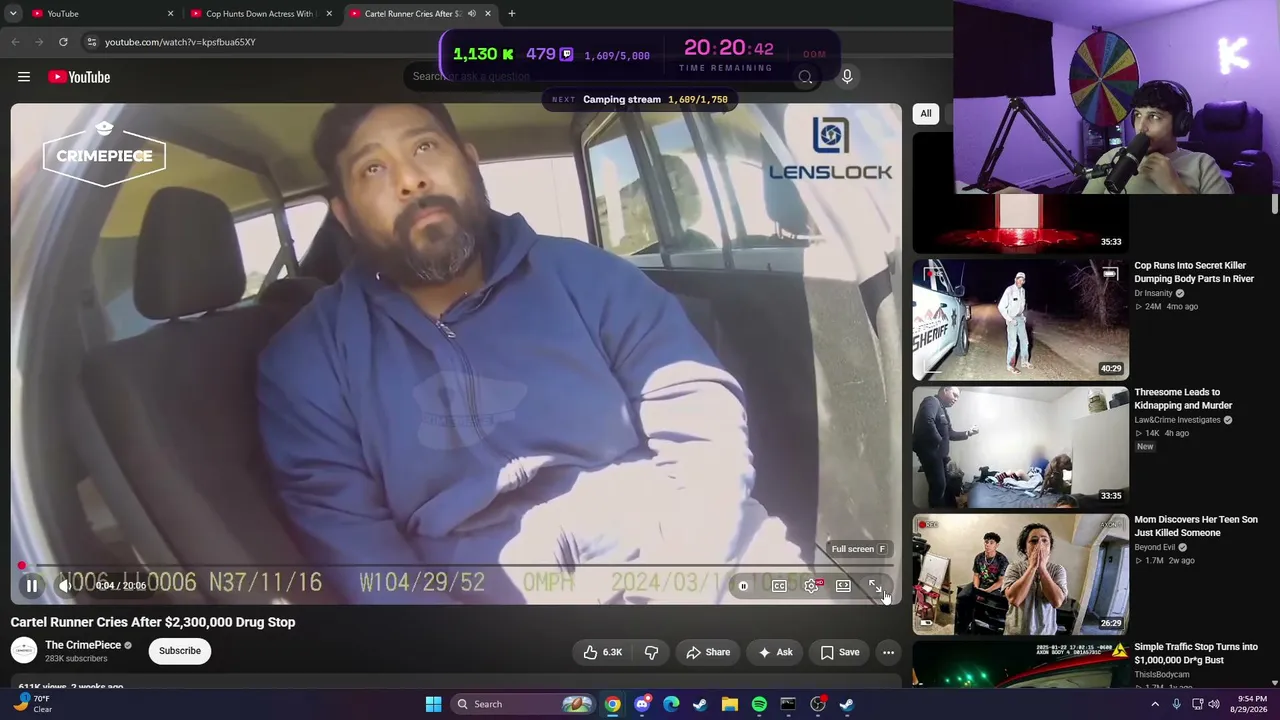
Task: Mute the video with the volume icon
Action: [66, 586]
